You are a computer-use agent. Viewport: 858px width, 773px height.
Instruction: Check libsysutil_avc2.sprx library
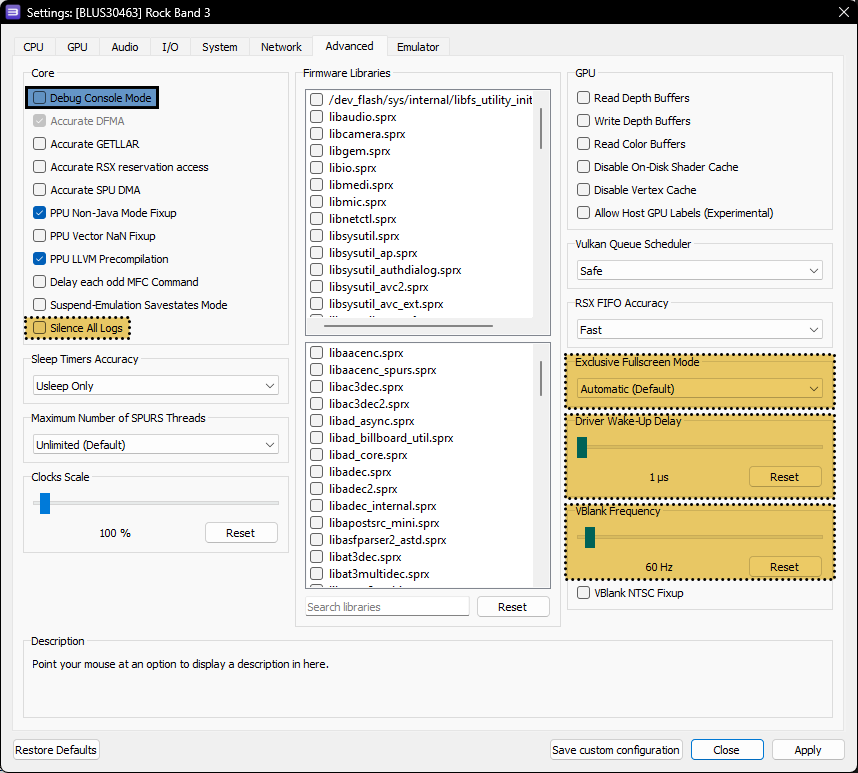[x=316, y=287]
